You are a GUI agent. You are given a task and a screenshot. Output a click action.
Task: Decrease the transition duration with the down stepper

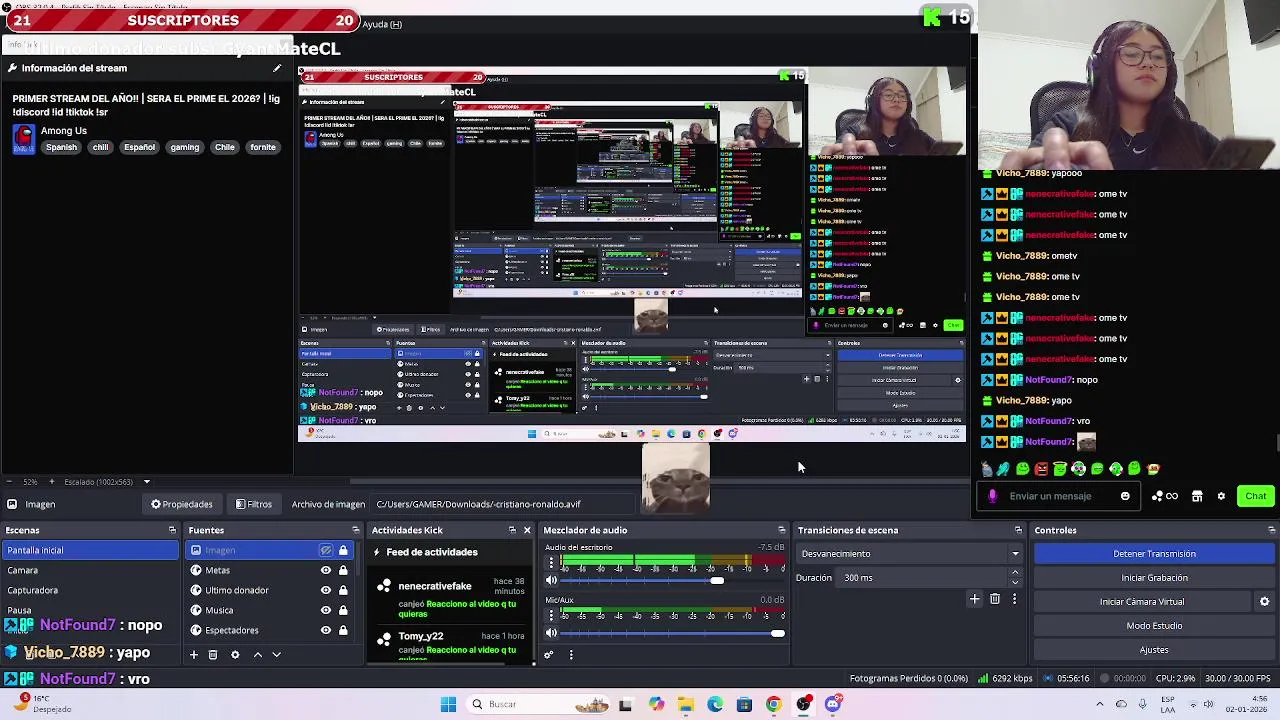[x=1015, y=582]
